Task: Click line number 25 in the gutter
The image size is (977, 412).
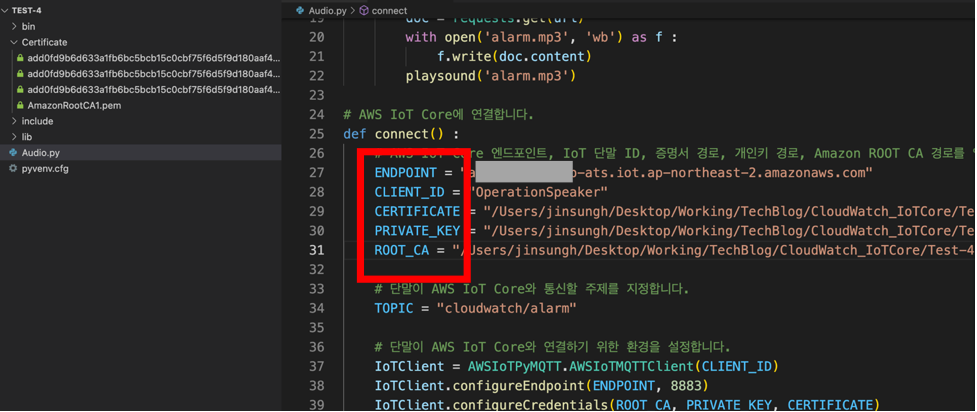Action: click(317, 134)
